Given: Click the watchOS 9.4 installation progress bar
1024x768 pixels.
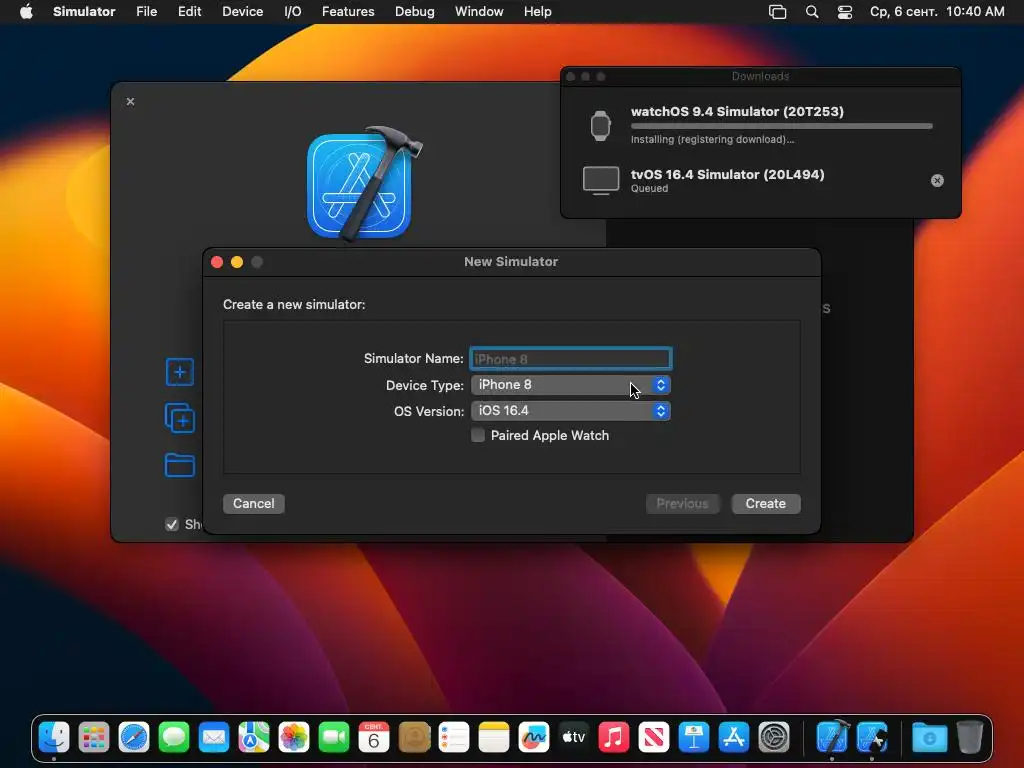Looking at the screenshot, I should [x=782, y=126].
